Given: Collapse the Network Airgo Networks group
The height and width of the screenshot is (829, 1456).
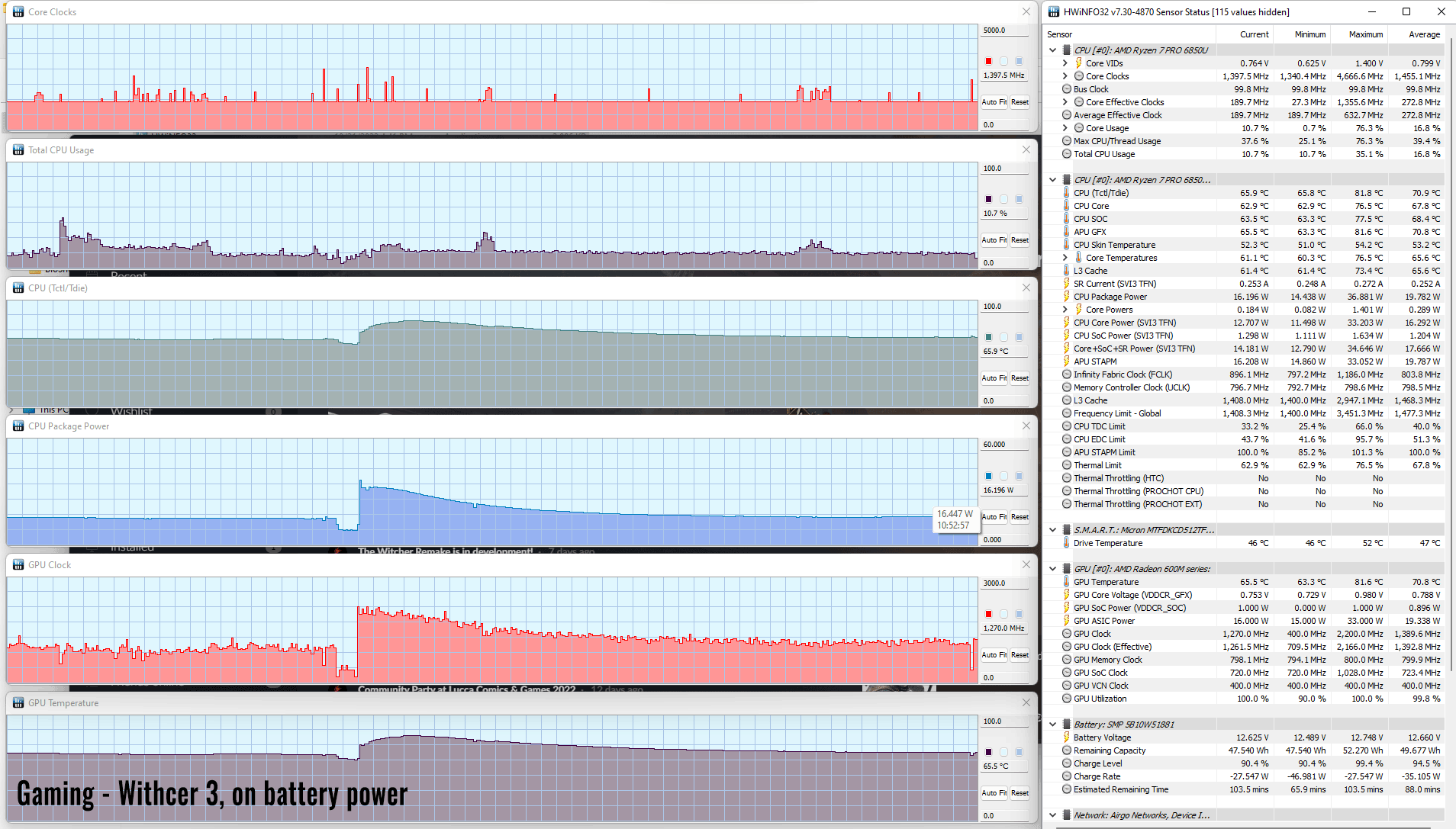Looking at the screenshot, I should [1053, 815].
